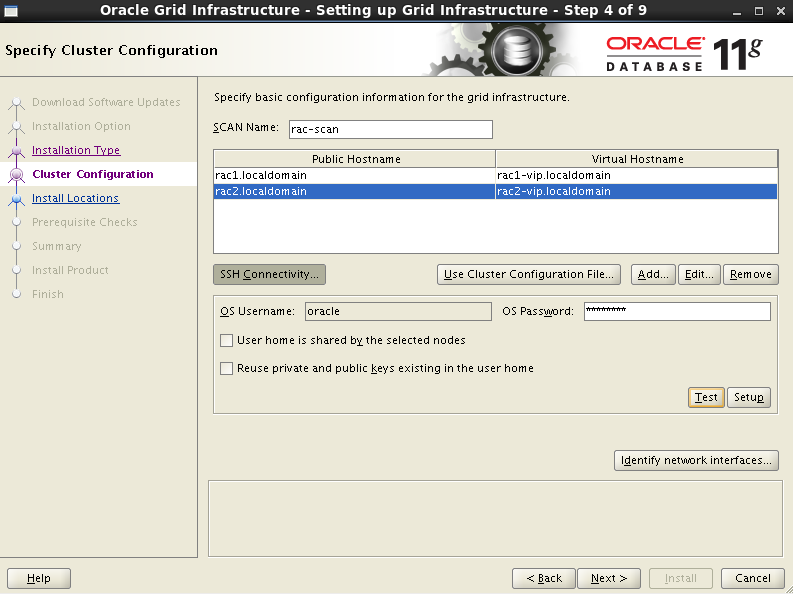The width and height of the screenshot is (793, 594).
Task: Select the Cluster Configuration step
Action: coord(93,174)
